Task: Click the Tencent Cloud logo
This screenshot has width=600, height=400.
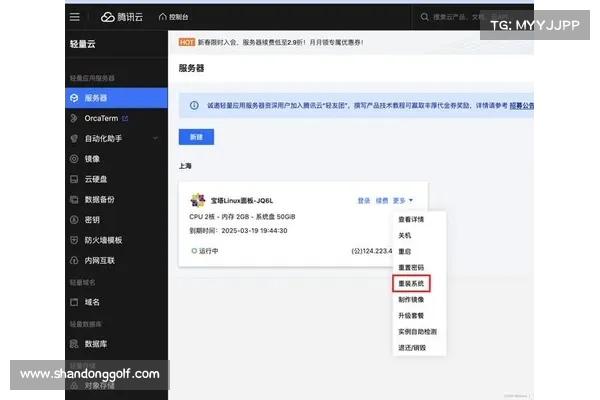Action: click(x=110, y=17)
